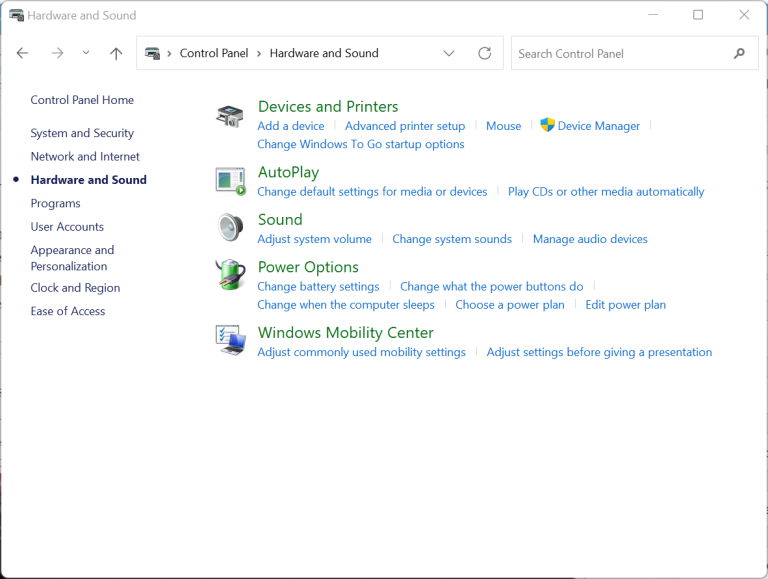This screenshot has height=579, width=768.
Task: Open Devices and Printers heading
Action: pos(328,106)
